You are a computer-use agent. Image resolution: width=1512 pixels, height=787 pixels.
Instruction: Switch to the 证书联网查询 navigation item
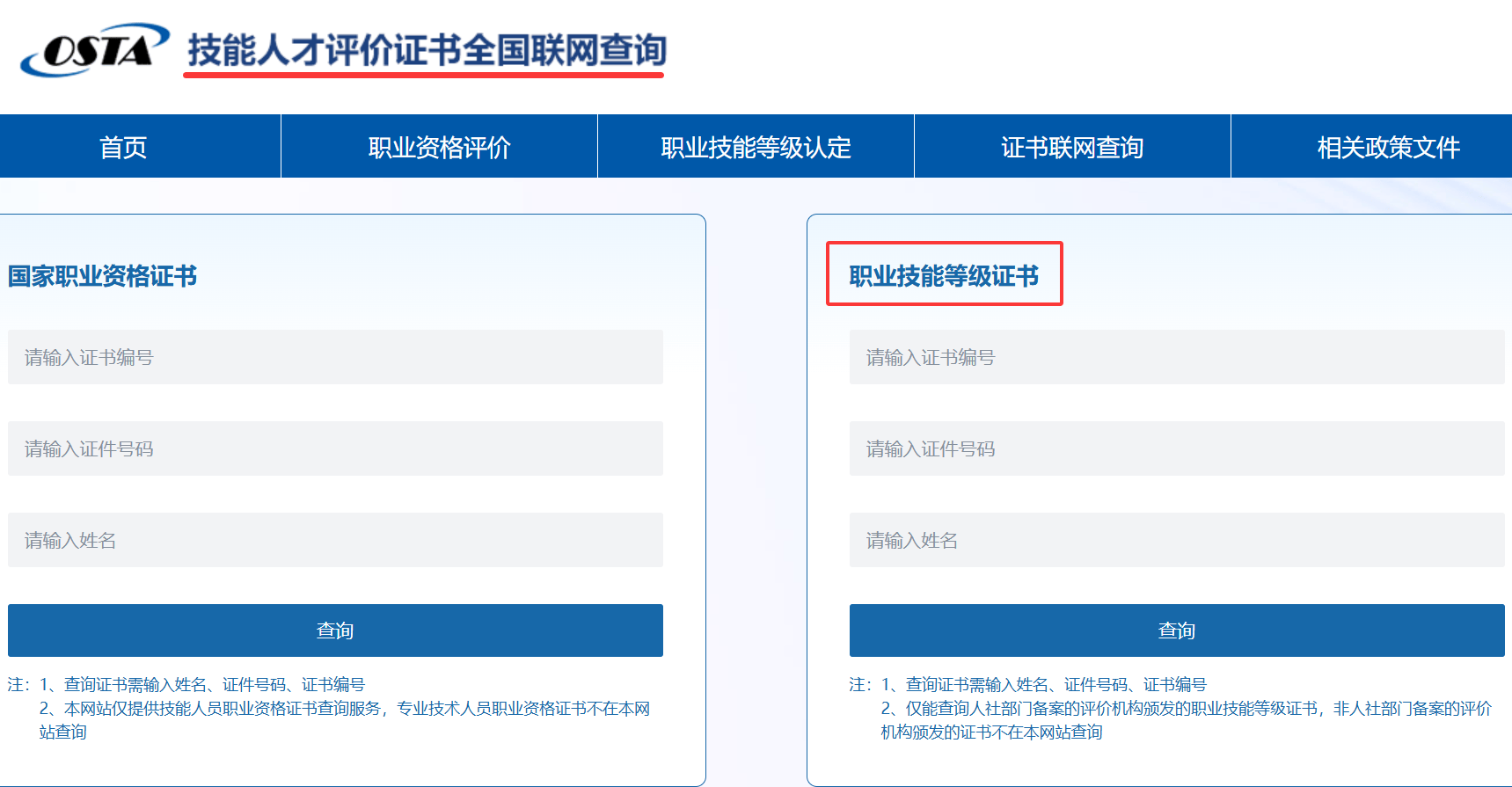[x=1072, y=147]
